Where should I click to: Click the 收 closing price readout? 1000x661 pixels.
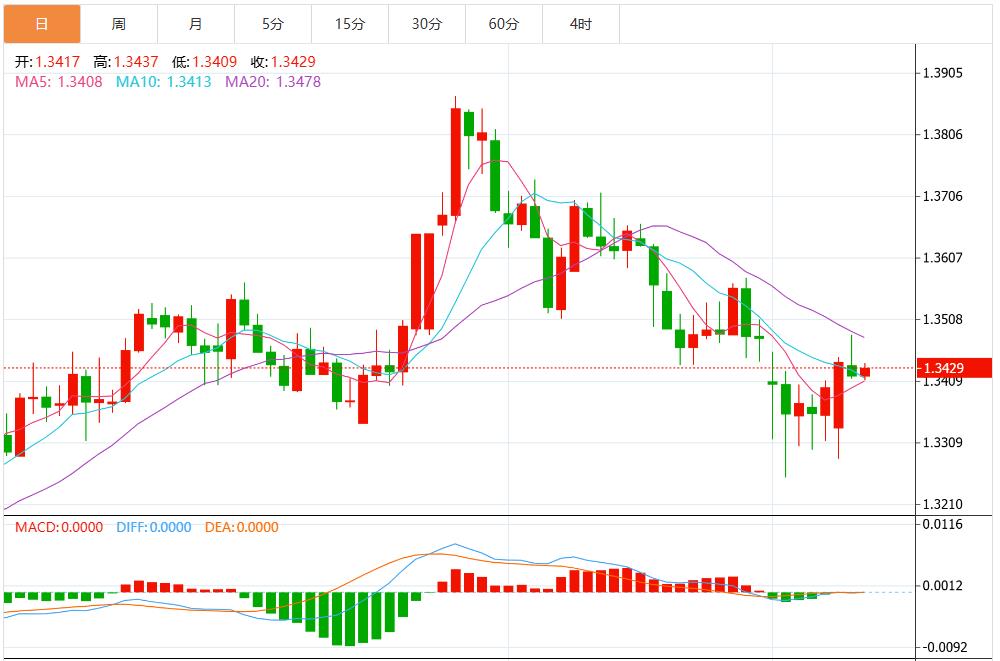point(283,62)
